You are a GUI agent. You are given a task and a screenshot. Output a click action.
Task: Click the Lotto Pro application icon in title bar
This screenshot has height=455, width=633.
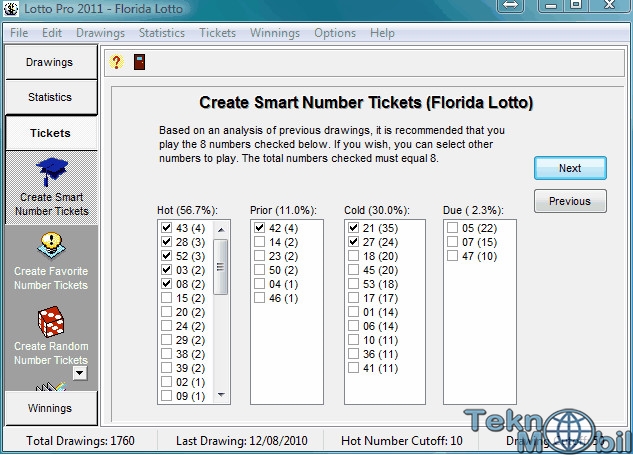point(10,8)
